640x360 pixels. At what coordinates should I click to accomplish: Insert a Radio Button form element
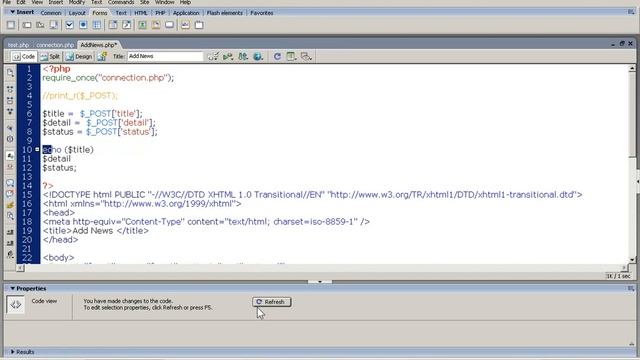[x=83, y=25]
